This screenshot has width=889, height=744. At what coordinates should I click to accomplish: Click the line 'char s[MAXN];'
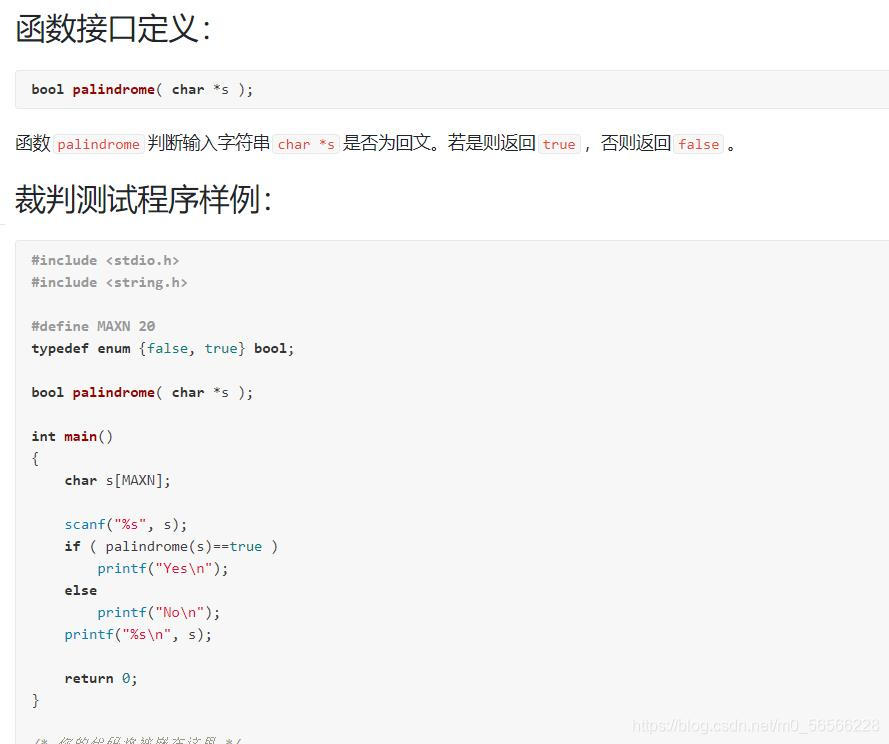pos(117,480)
